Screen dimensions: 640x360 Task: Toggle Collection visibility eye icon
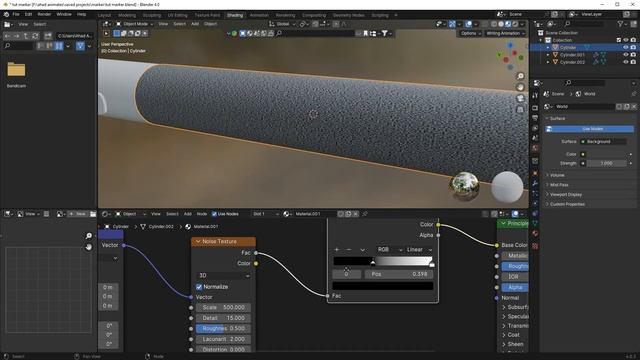[x=626, y=40]
